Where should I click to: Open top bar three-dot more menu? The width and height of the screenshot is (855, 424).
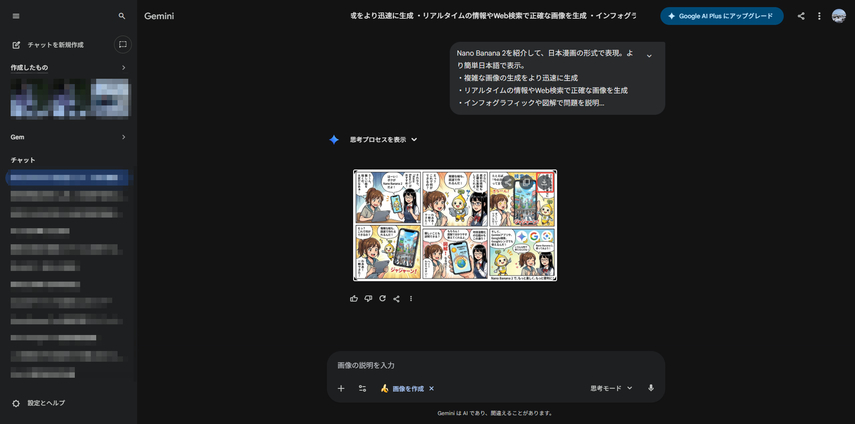pos(818,16)
